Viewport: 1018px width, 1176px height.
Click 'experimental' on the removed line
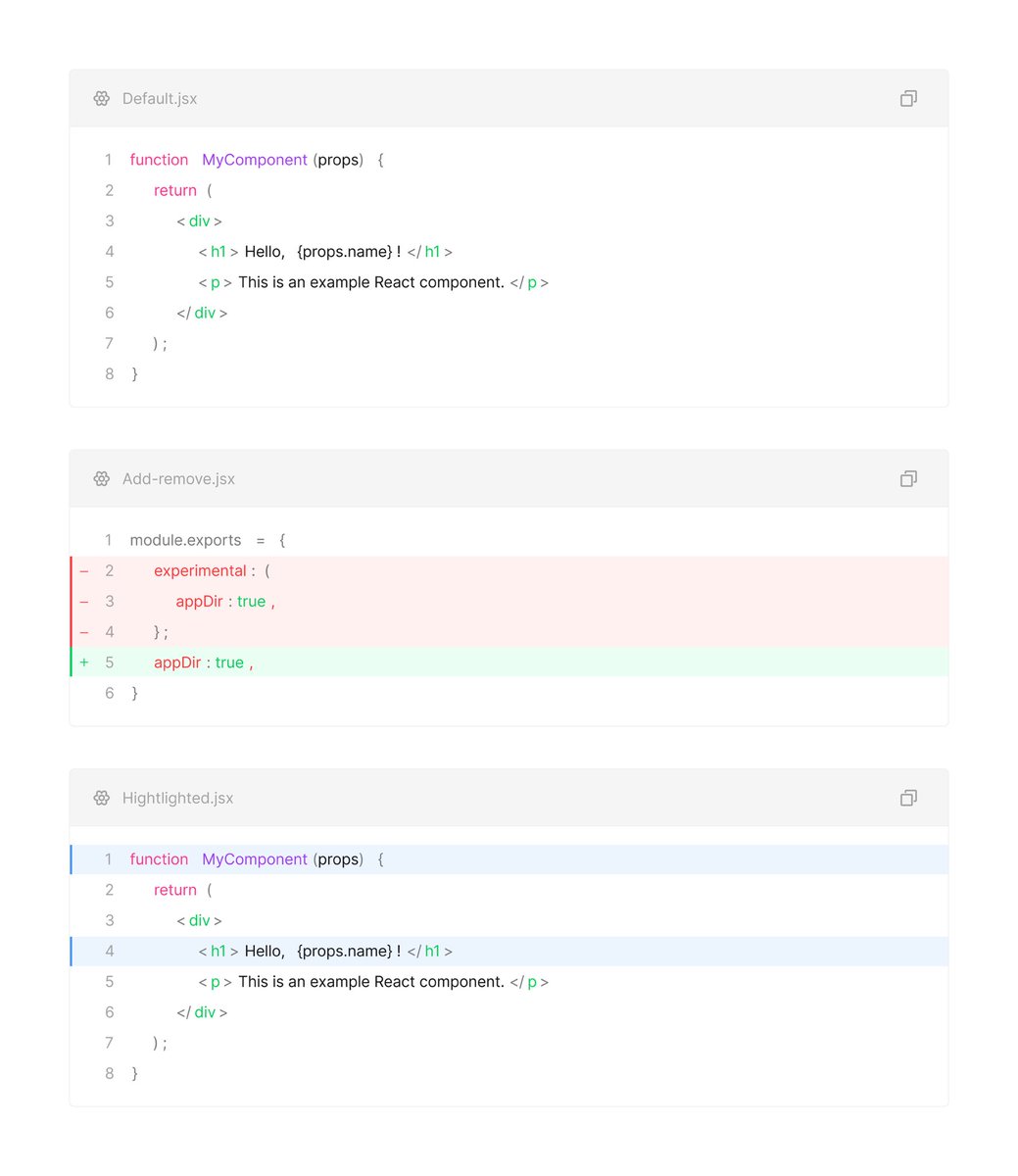click(200, 570)
